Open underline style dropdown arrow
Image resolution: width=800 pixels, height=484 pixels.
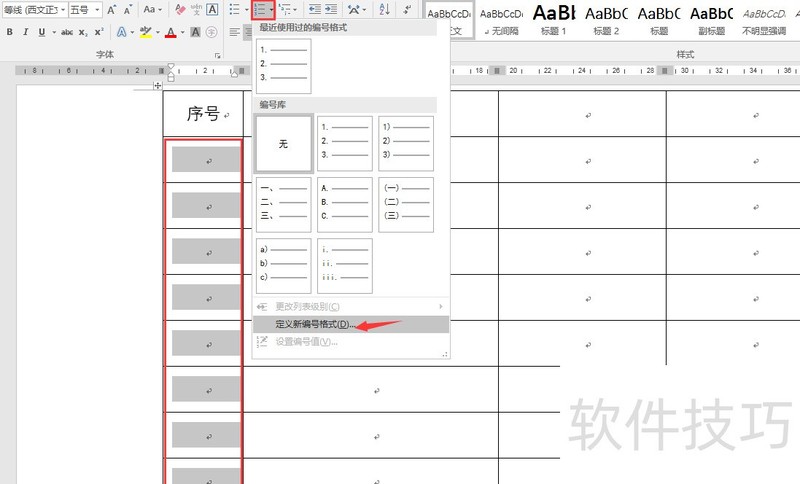coord(54,32)
